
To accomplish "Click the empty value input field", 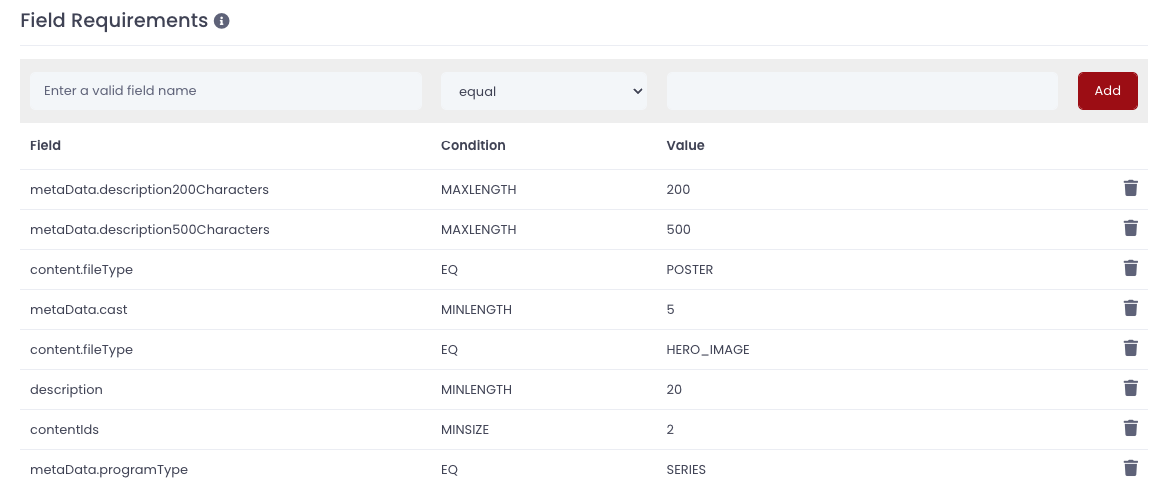I will coord(863,91).
